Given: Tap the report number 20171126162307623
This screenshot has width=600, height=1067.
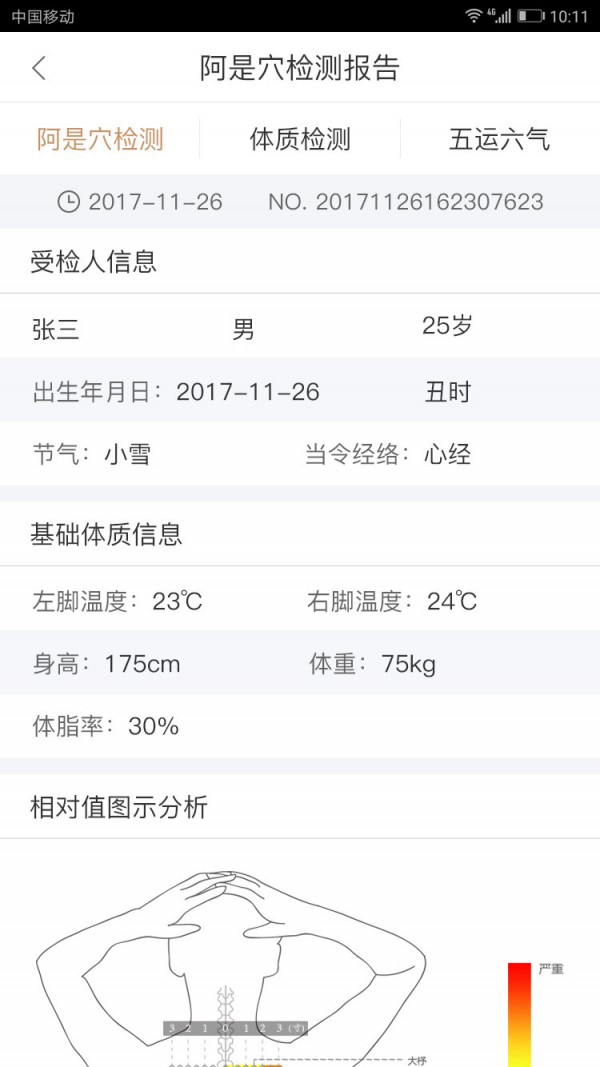Looking at the screenshot, I should (x=406, y=202).
